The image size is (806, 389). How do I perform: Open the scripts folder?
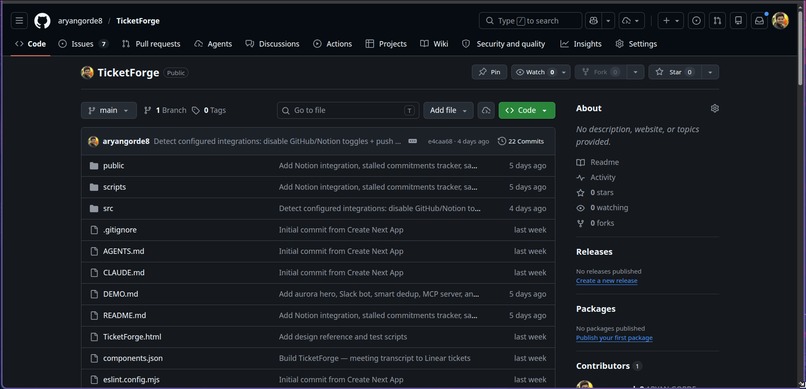pyautogui.click(x=114, y=187)
